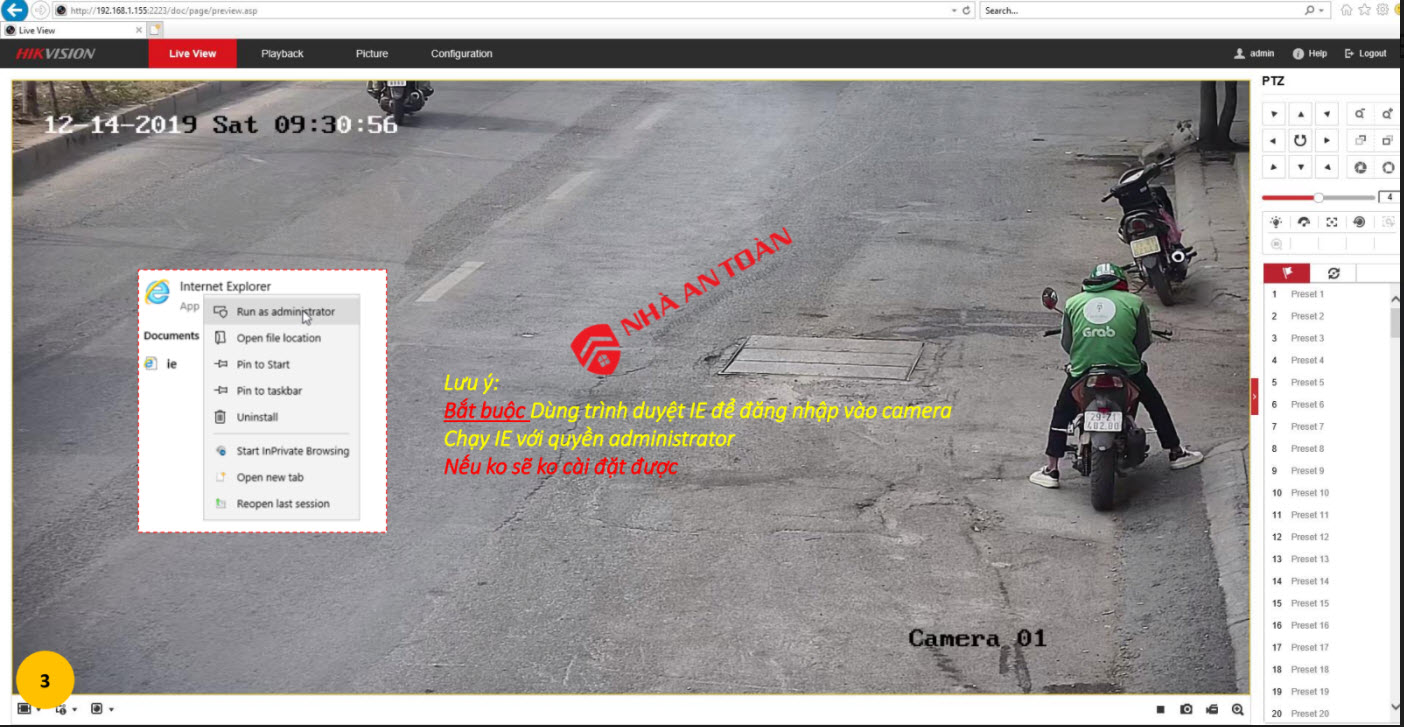Start recording with the video recorder icon
Image resolution: width=1404 pixels, height=727 pixels.
tap(1212, 709)
